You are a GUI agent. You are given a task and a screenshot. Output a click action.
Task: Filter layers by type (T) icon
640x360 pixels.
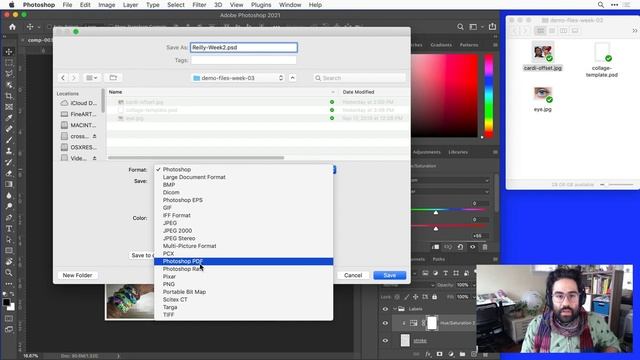[446, 273]
